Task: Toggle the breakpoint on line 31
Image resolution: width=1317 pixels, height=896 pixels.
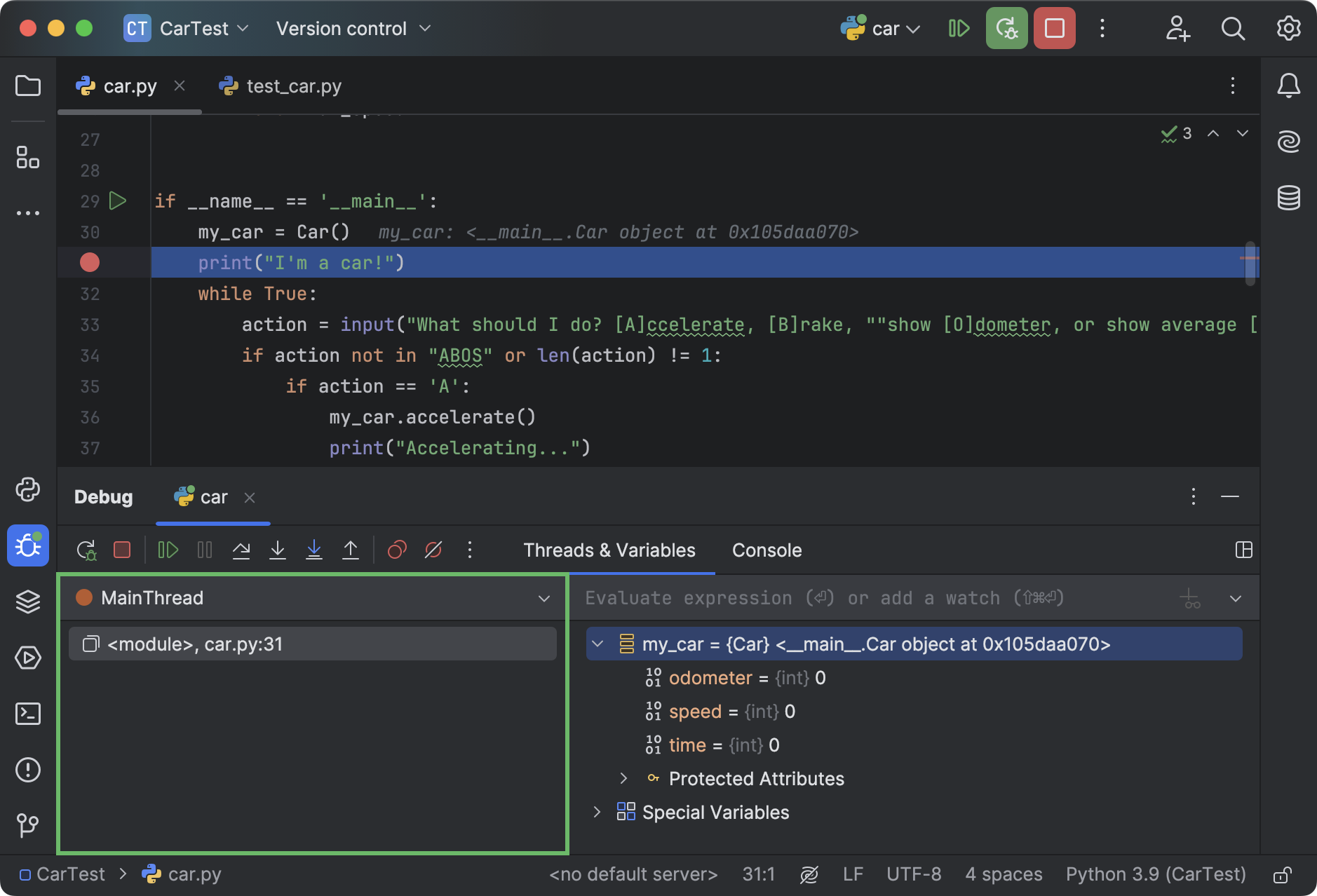Action: click(x=90, y=262)
